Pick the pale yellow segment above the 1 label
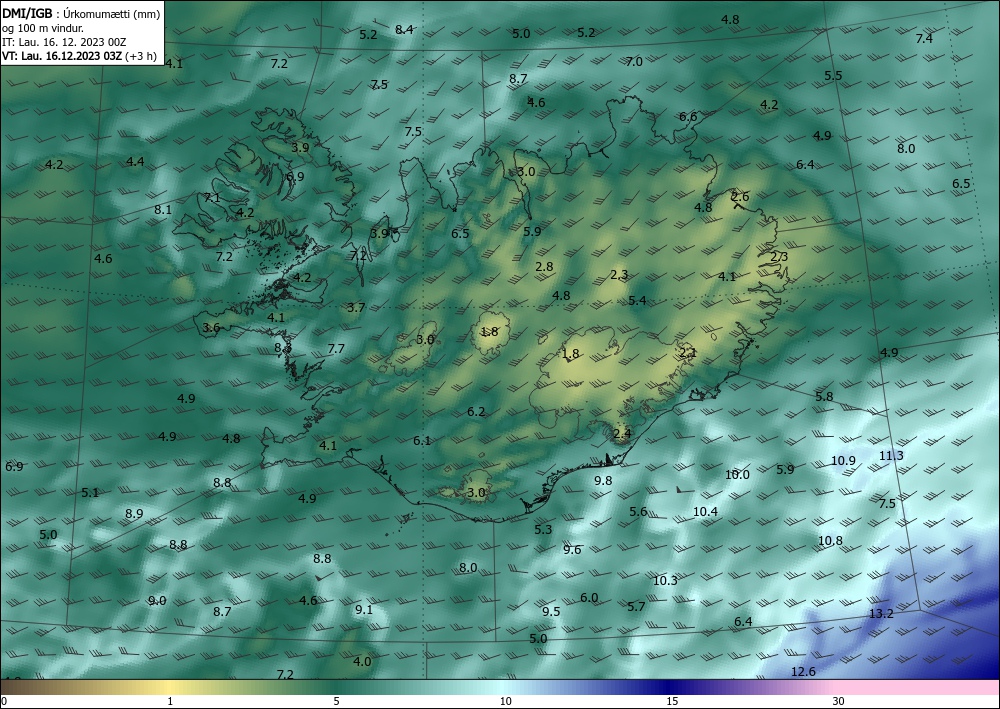This screenshot has width=1000, height=709. pos(170,687)
